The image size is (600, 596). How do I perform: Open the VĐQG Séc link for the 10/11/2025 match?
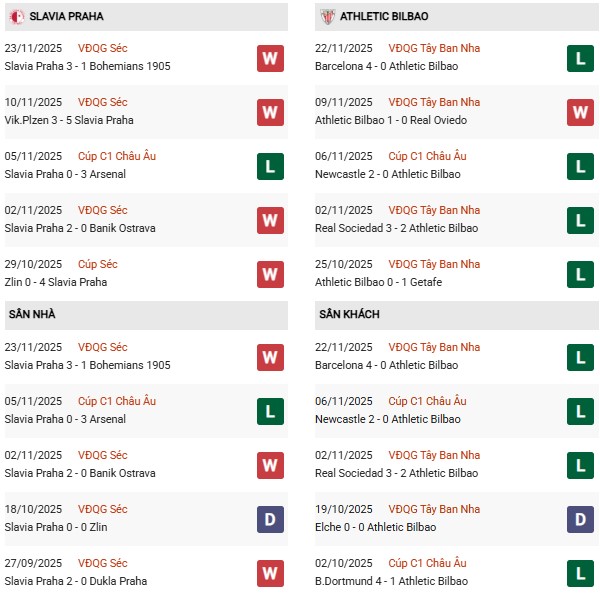(x=105, y=102)
